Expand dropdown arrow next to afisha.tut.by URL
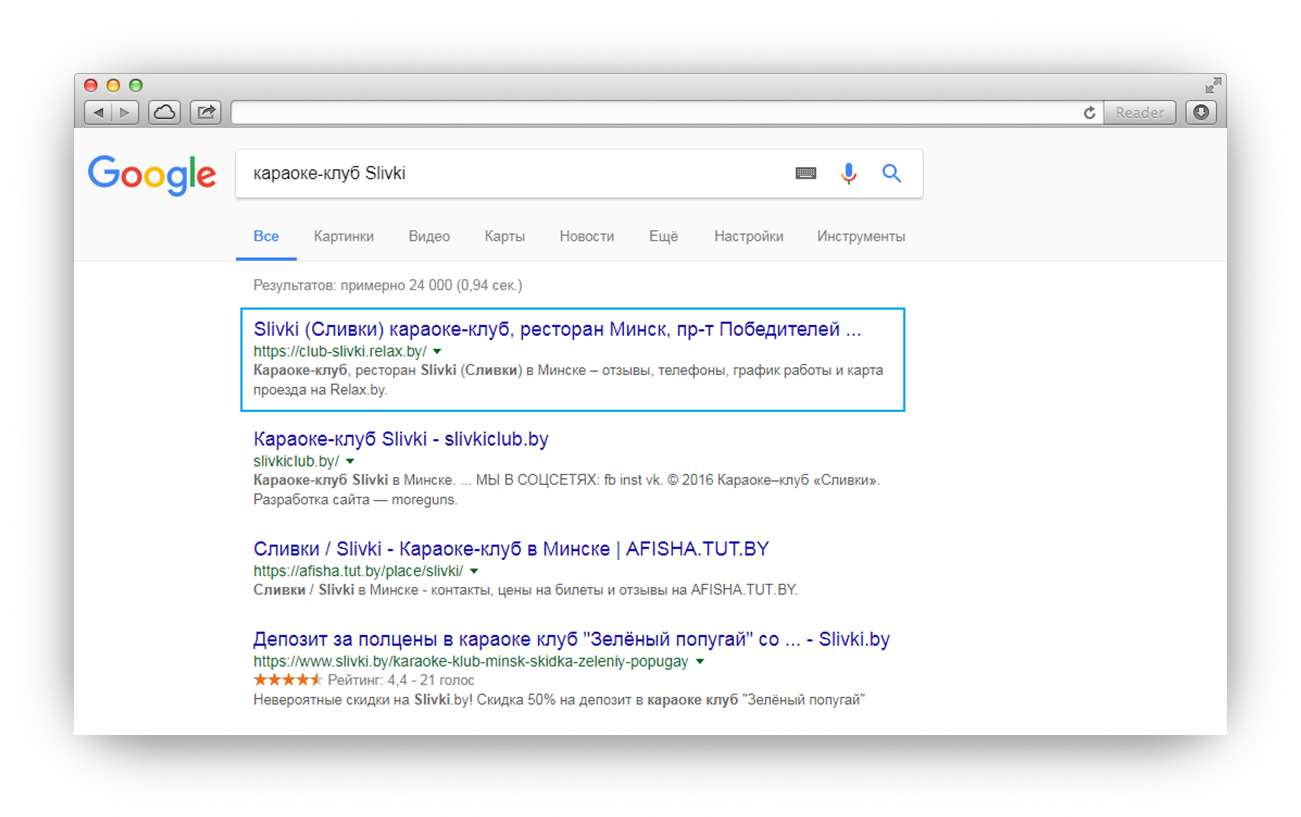1301x817 pixels. point(474,572)
